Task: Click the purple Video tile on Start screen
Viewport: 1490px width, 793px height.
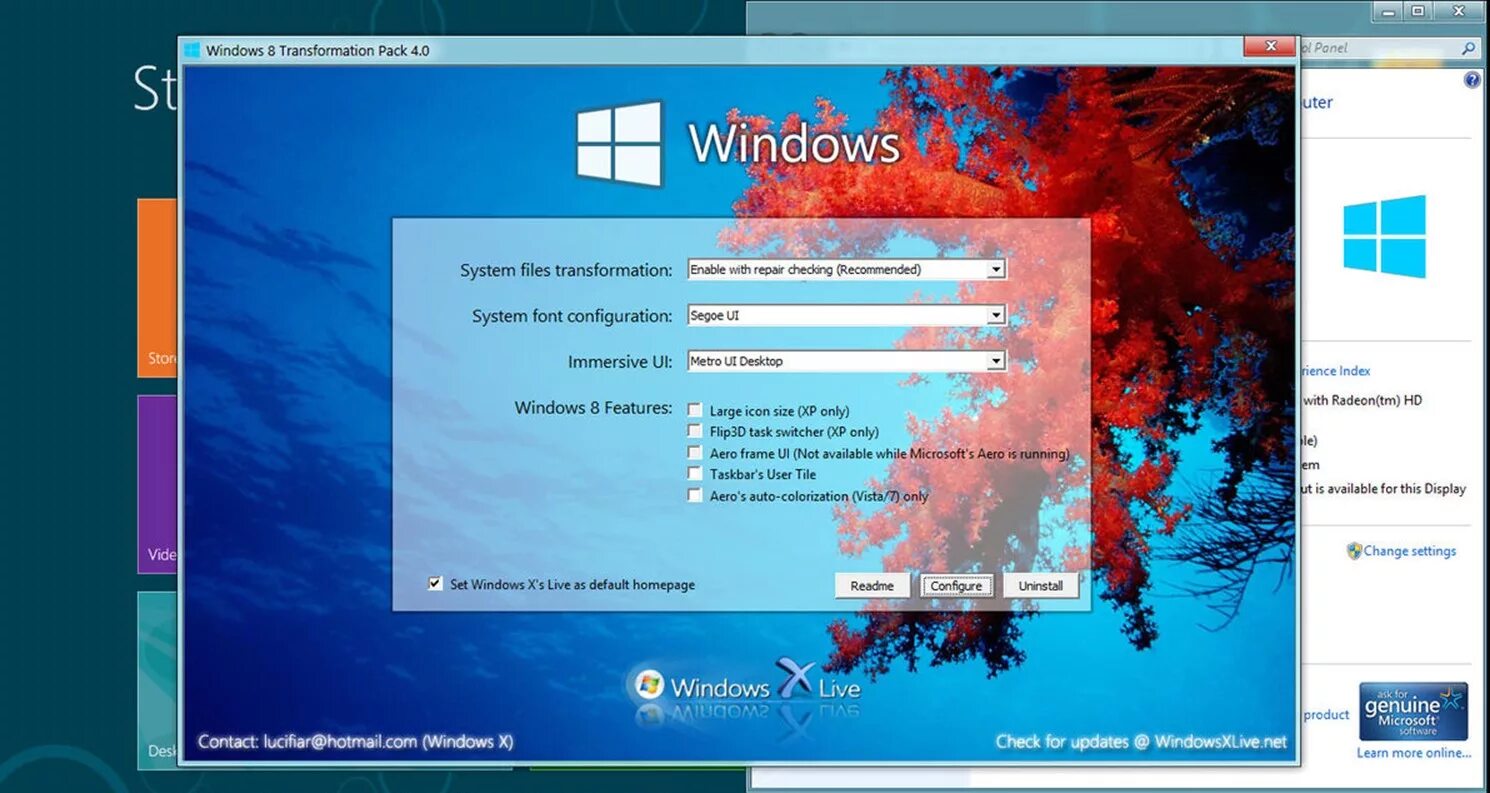Action: (x=157, y=484)
